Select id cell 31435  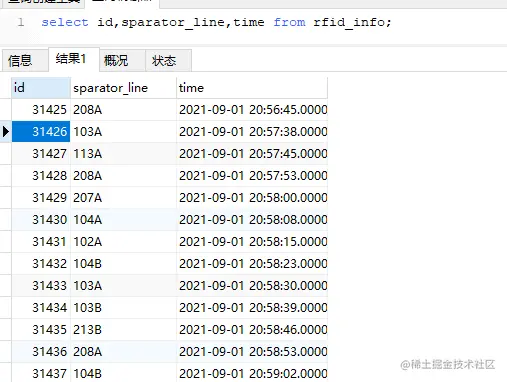(41, 330)
